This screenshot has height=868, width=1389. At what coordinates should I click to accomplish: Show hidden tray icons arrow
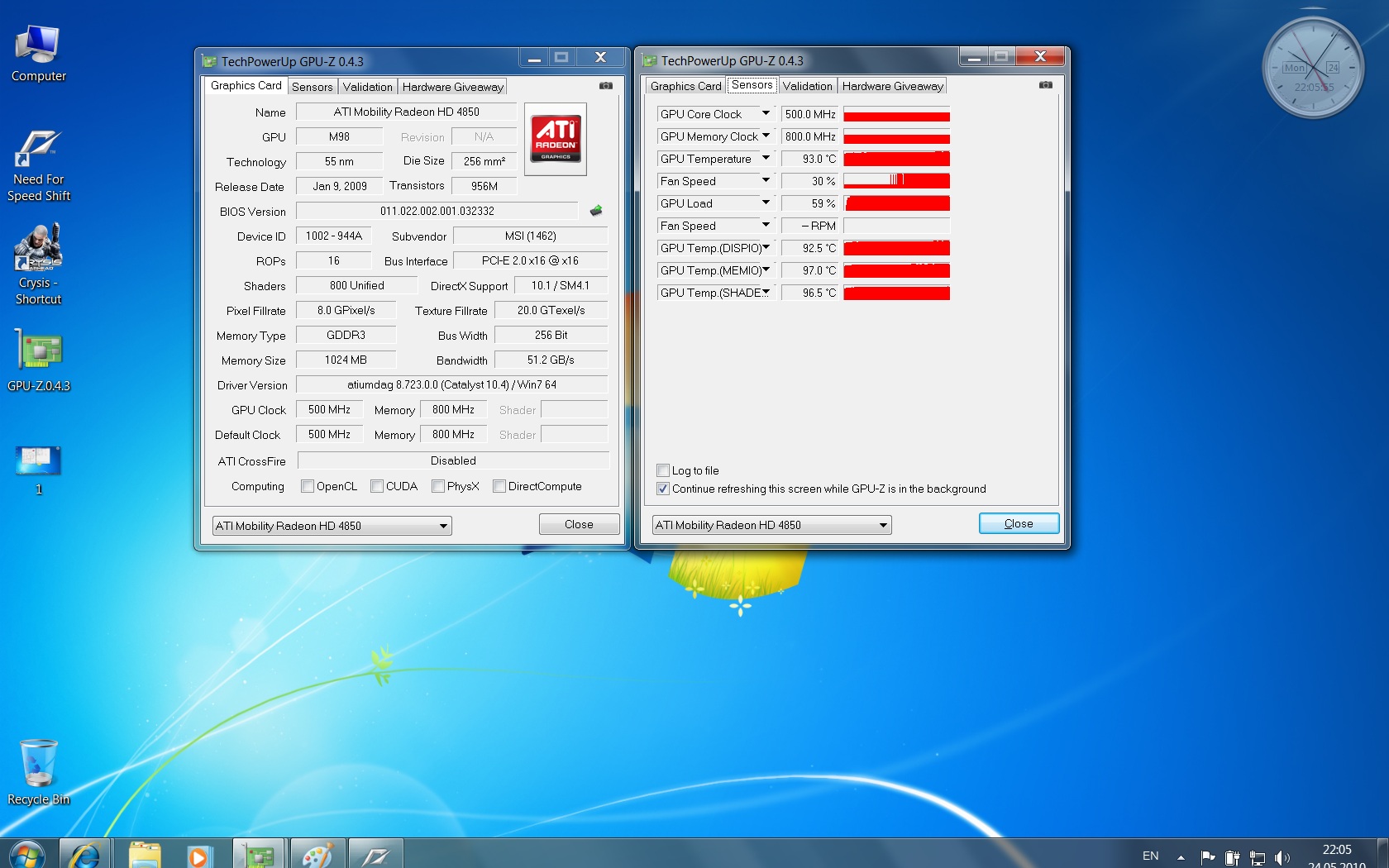tap(1181, 857)
